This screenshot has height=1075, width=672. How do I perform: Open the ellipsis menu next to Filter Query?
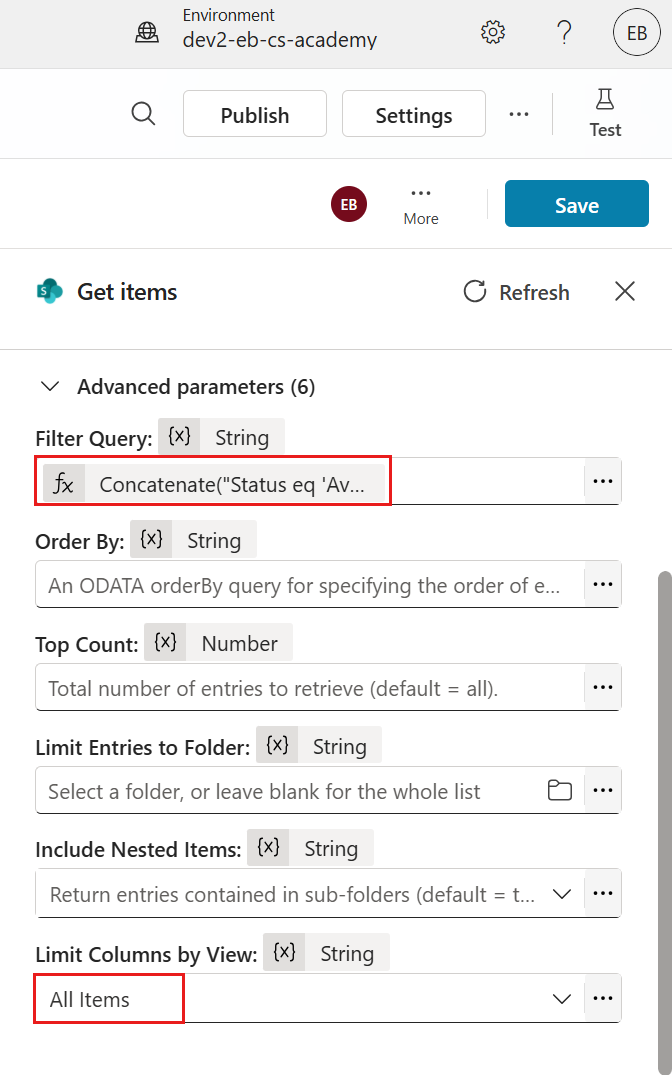(602, 481)
